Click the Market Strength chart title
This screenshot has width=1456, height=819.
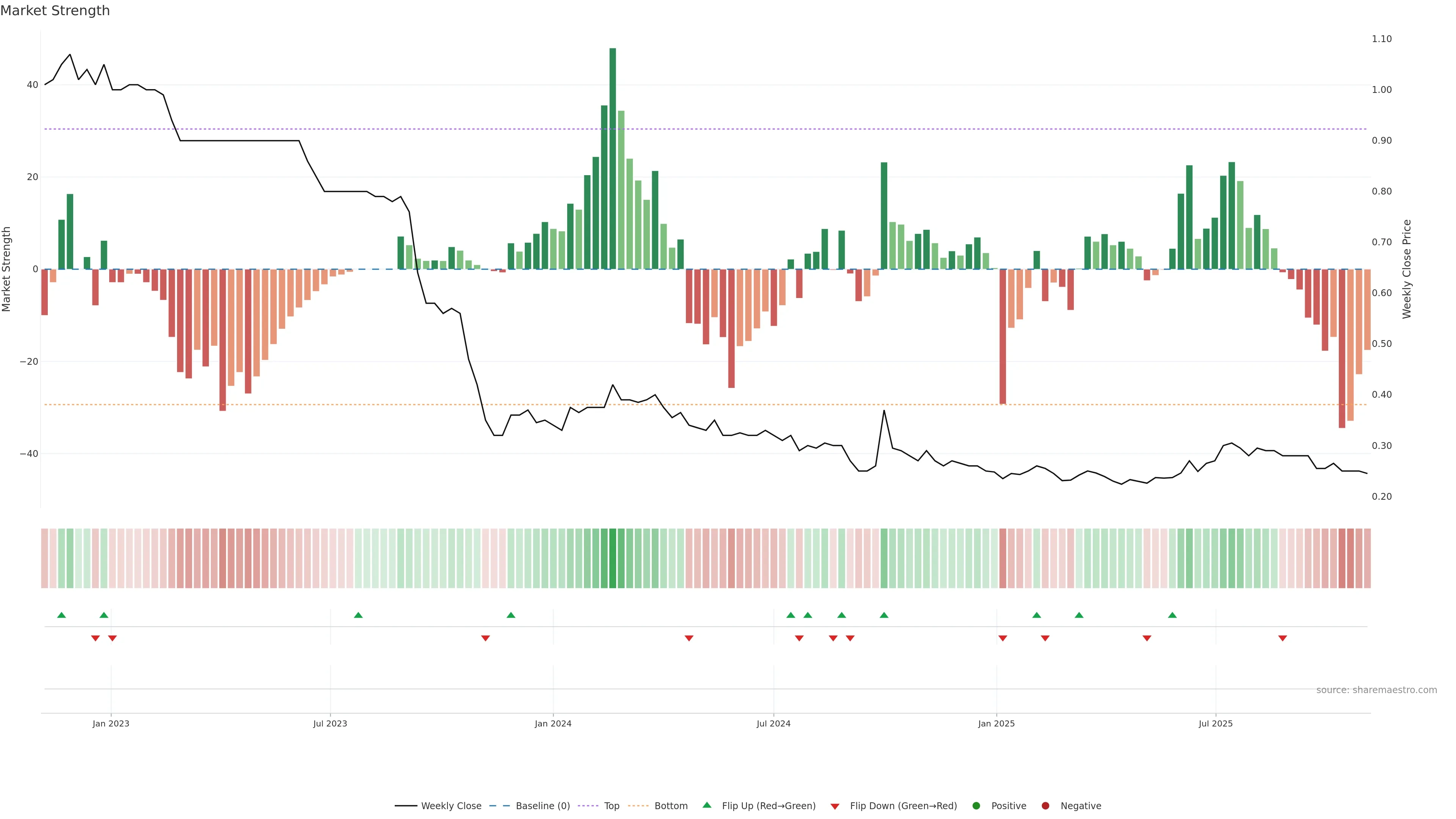click(55, 11)
